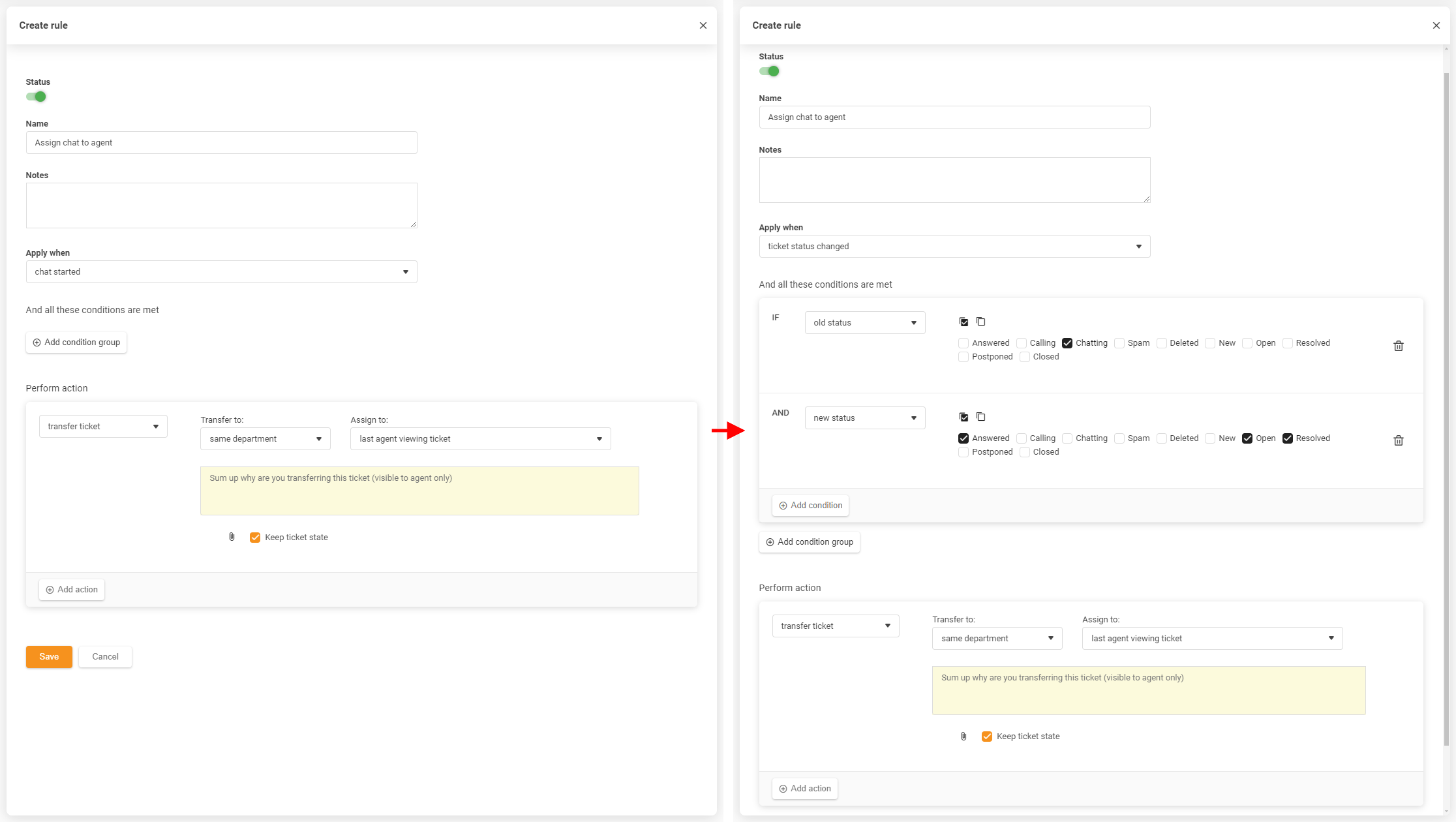Screen dimensions: 1456x822
Task: Delete the old status condition via trash icon
Action: 1398,346
